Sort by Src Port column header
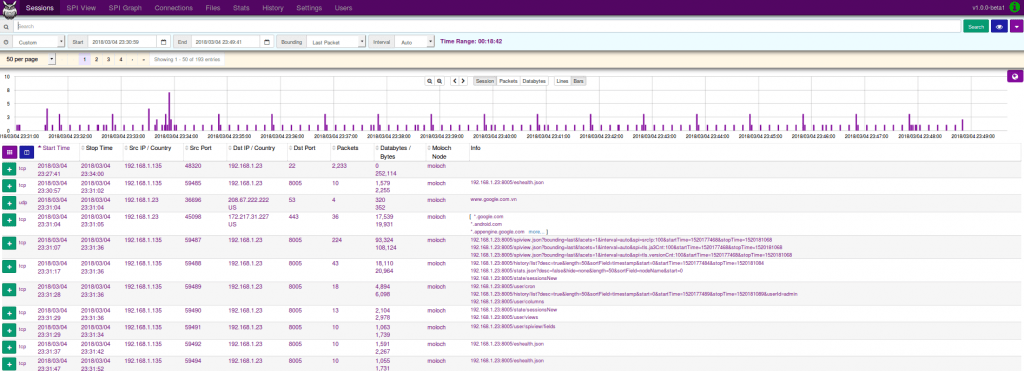Image resolution: width=1024 pixels, height=371 pixels. tap(199, 148)
